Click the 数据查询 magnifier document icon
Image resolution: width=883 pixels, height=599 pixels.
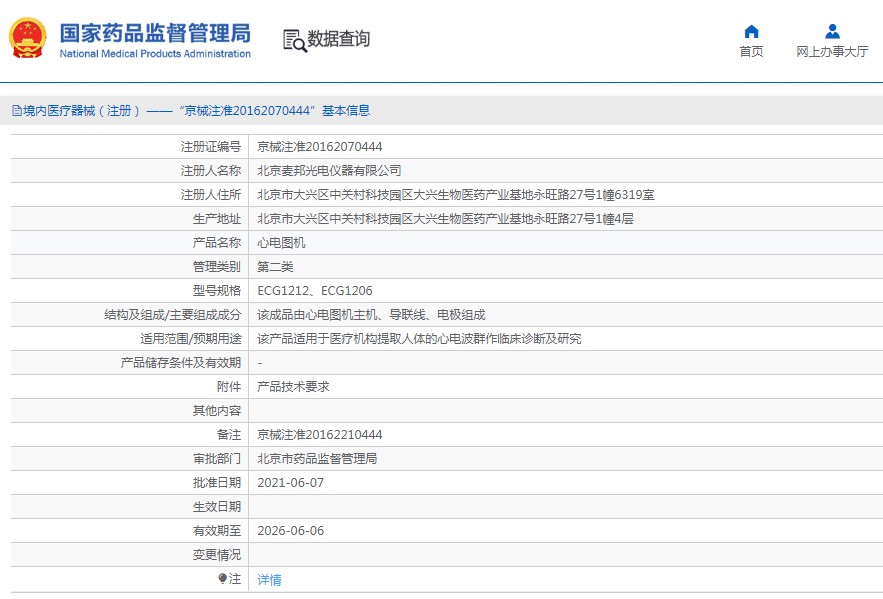(293, 40)
